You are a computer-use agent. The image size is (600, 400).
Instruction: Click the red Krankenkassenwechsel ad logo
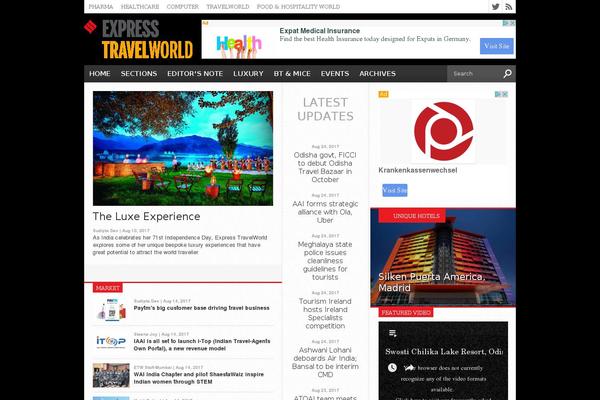click(x=443, y=131)
